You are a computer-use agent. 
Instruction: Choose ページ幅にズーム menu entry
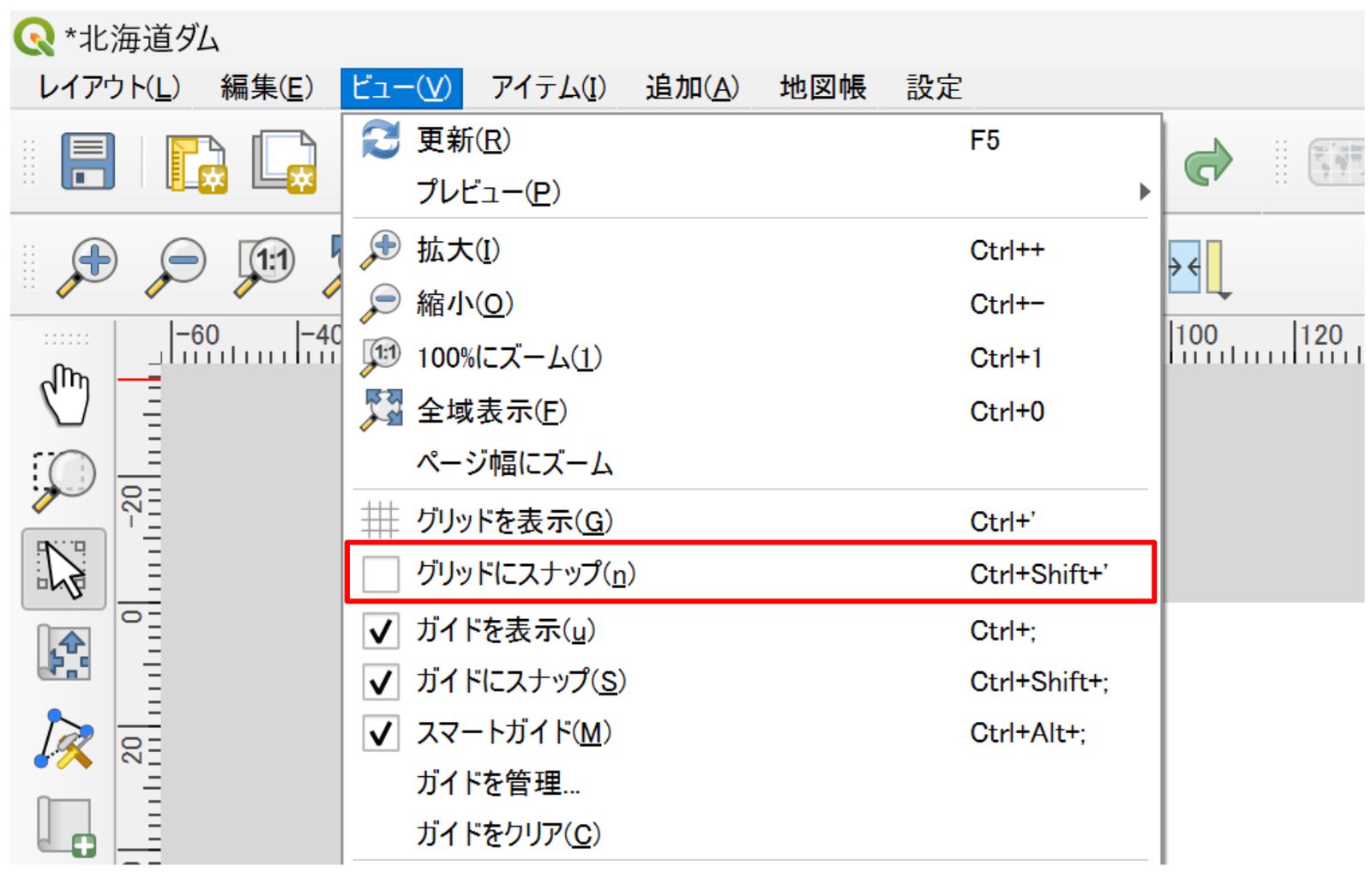[x=749, y=463]
